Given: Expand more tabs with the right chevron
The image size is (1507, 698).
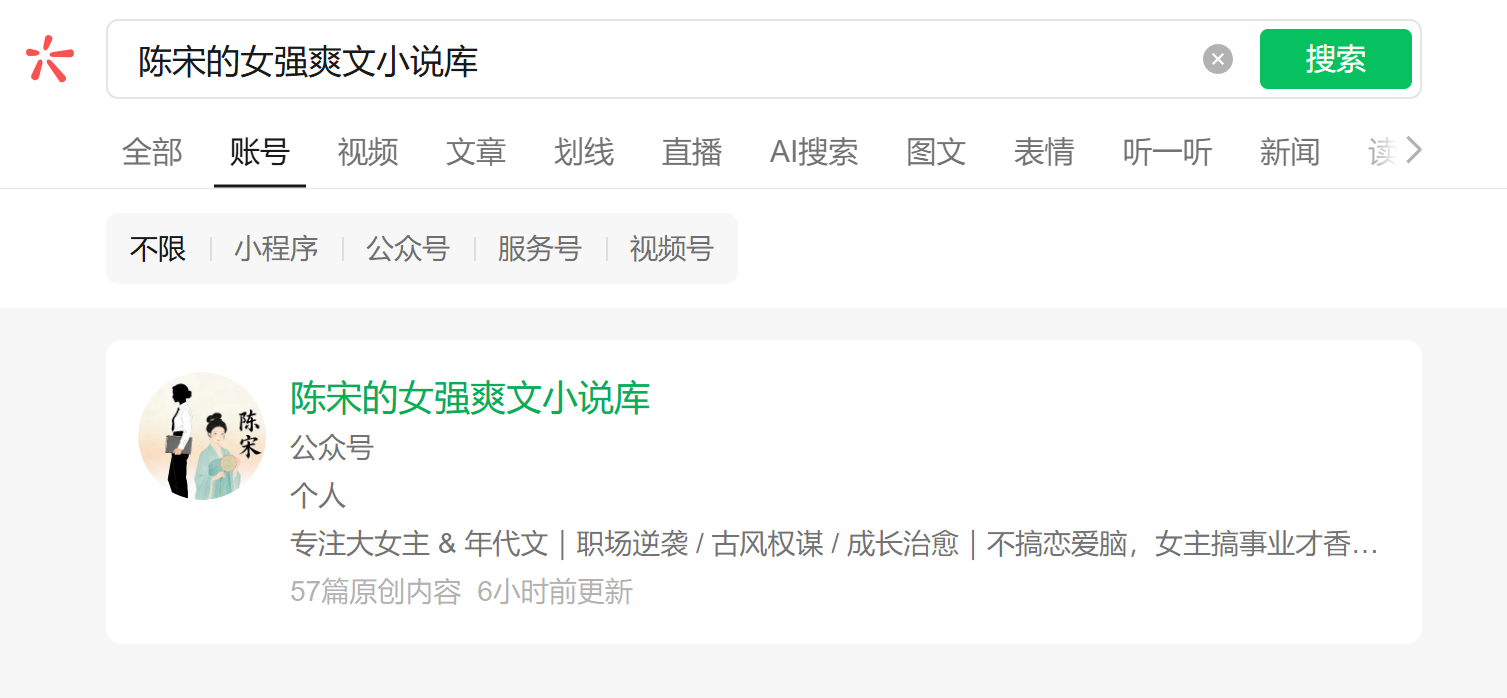Looking at the screenshot, I should [1413, 151].
